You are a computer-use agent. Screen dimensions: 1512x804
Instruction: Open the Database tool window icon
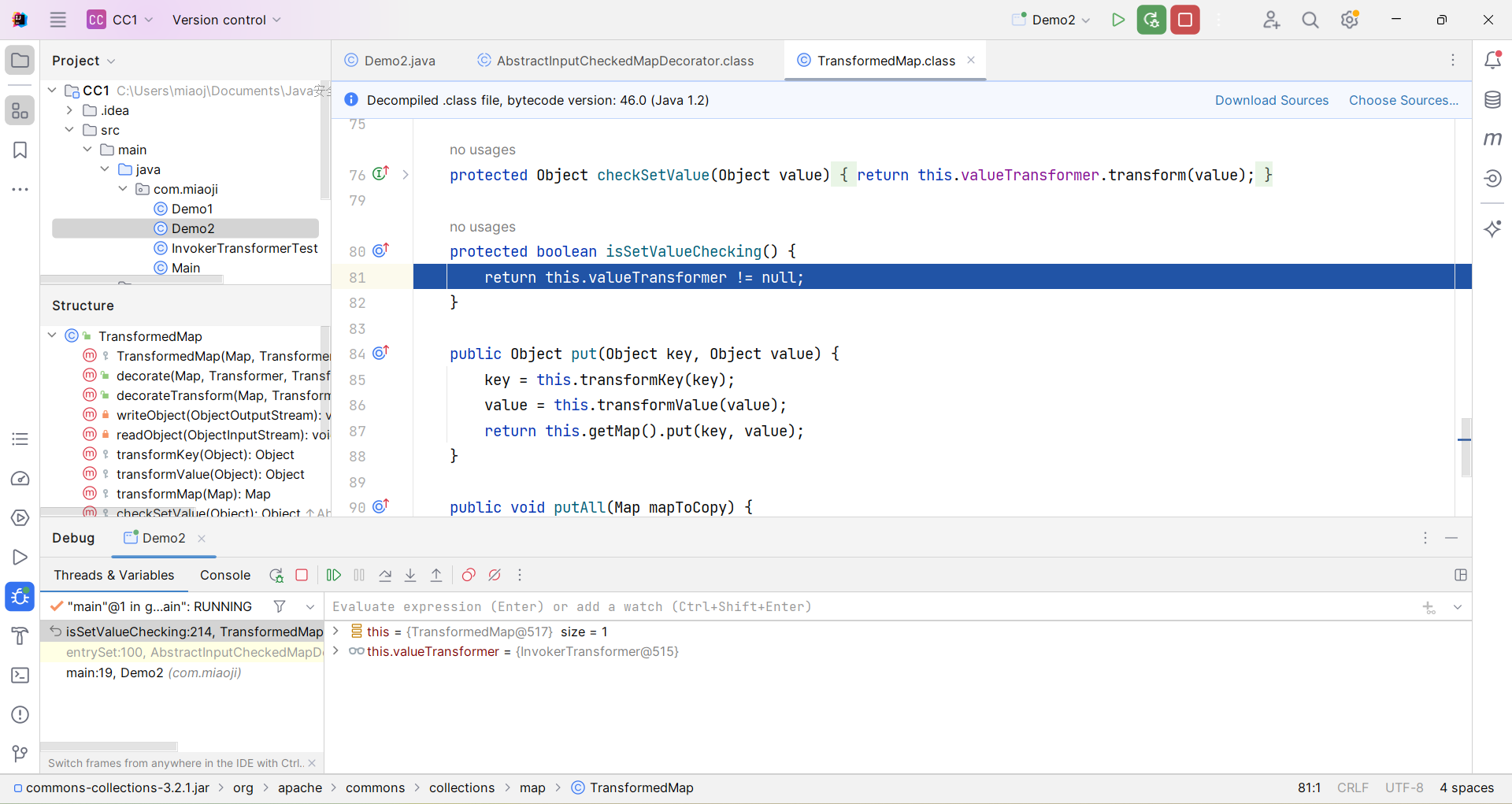(1492, 100)
